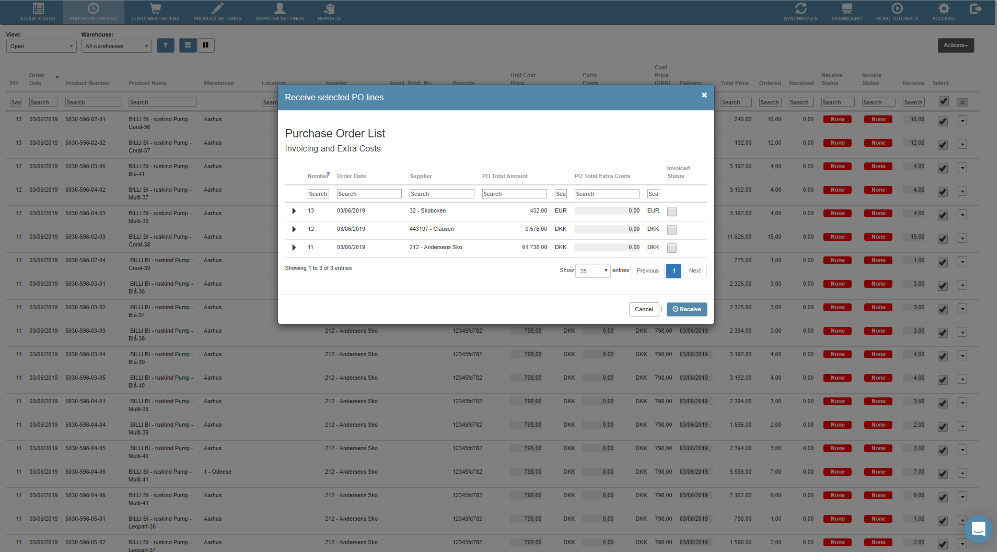
Task: Switch to Reports in top menu
Action: (x=328, y=11)
